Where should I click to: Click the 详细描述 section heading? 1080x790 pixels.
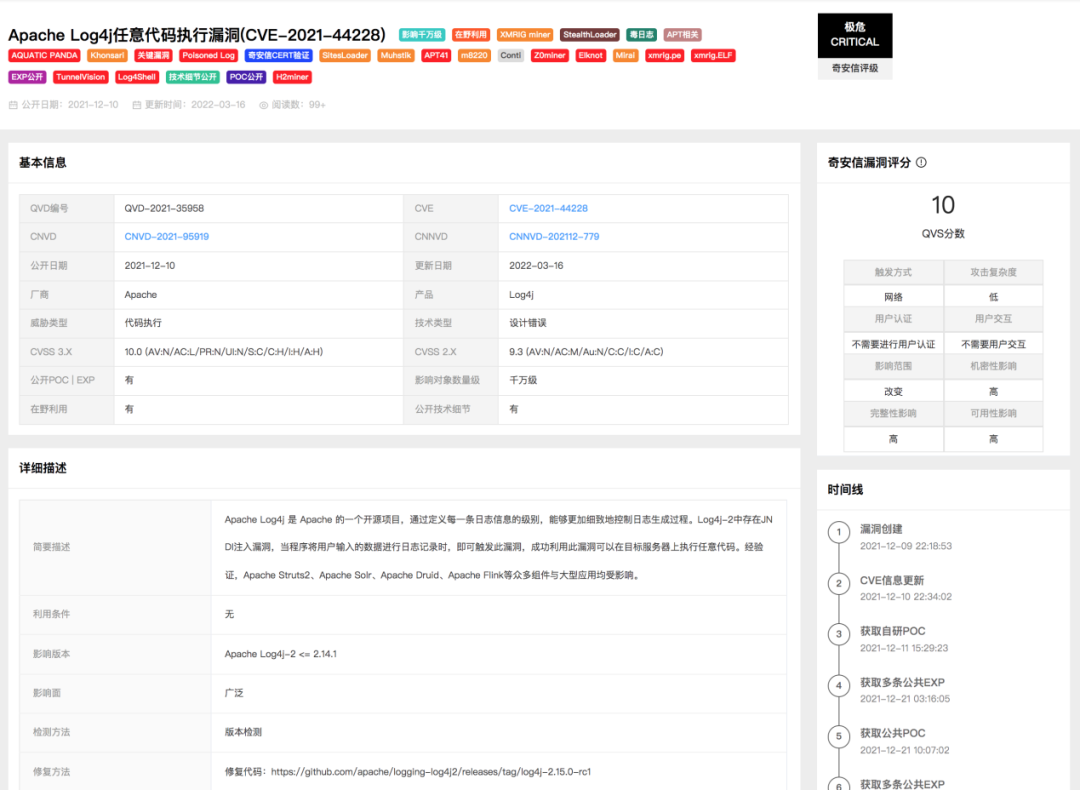point(43,468)
